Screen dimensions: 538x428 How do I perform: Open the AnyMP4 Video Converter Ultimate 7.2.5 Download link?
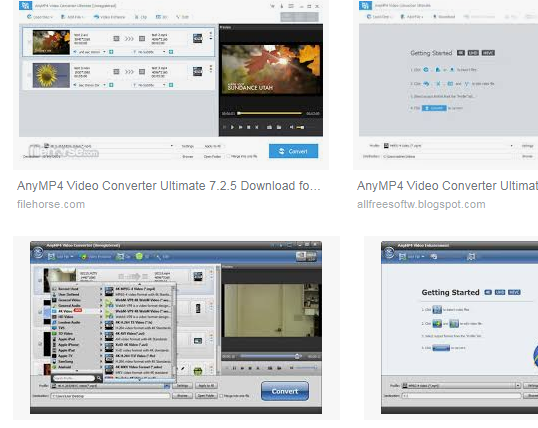(168, 186)
